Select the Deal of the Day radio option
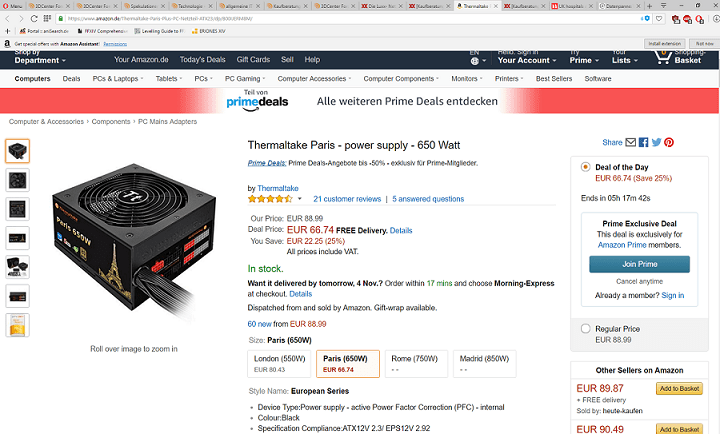 [x=585, y=167]
